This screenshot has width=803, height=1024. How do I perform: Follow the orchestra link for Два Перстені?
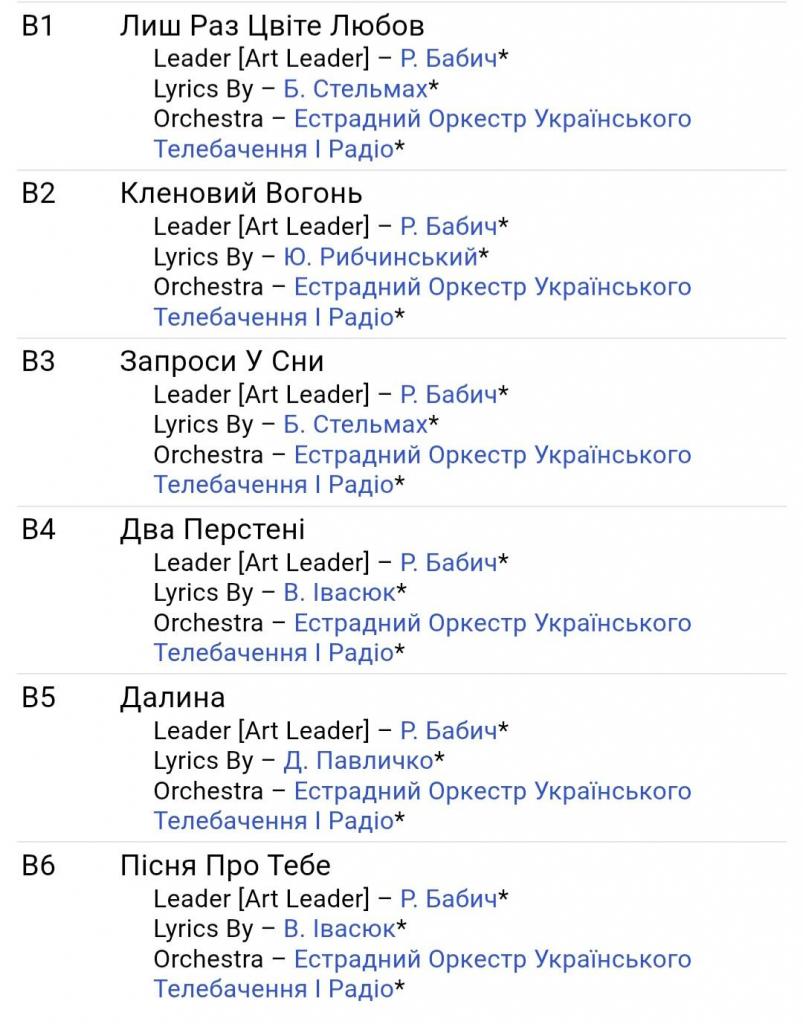(x=492, y=624)
